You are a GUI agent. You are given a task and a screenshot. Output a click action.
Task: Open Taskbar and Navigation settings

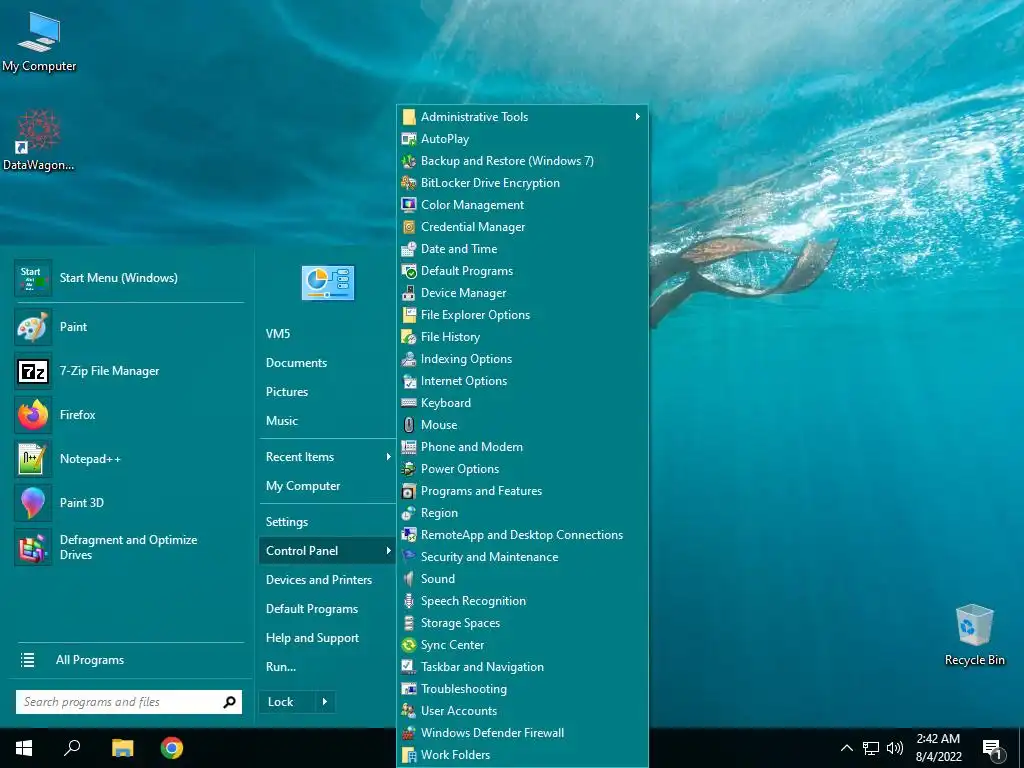click(x=522, y=667)
